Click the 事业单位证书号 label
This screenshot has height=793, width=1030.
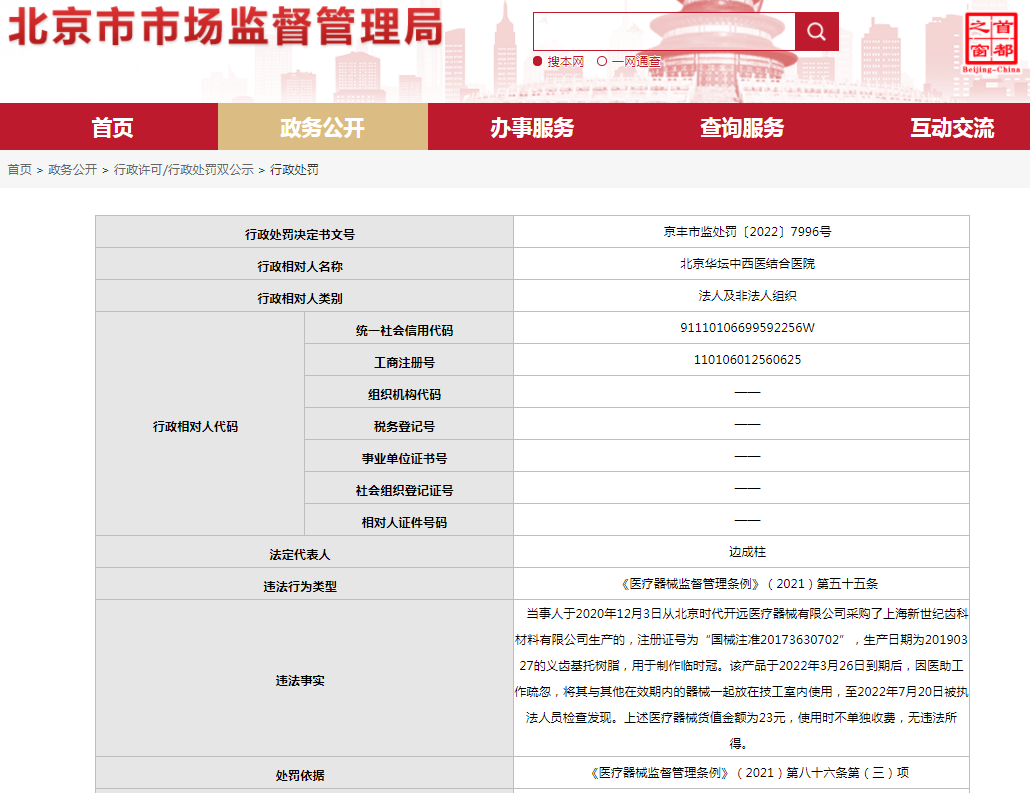tap(404, 459)
